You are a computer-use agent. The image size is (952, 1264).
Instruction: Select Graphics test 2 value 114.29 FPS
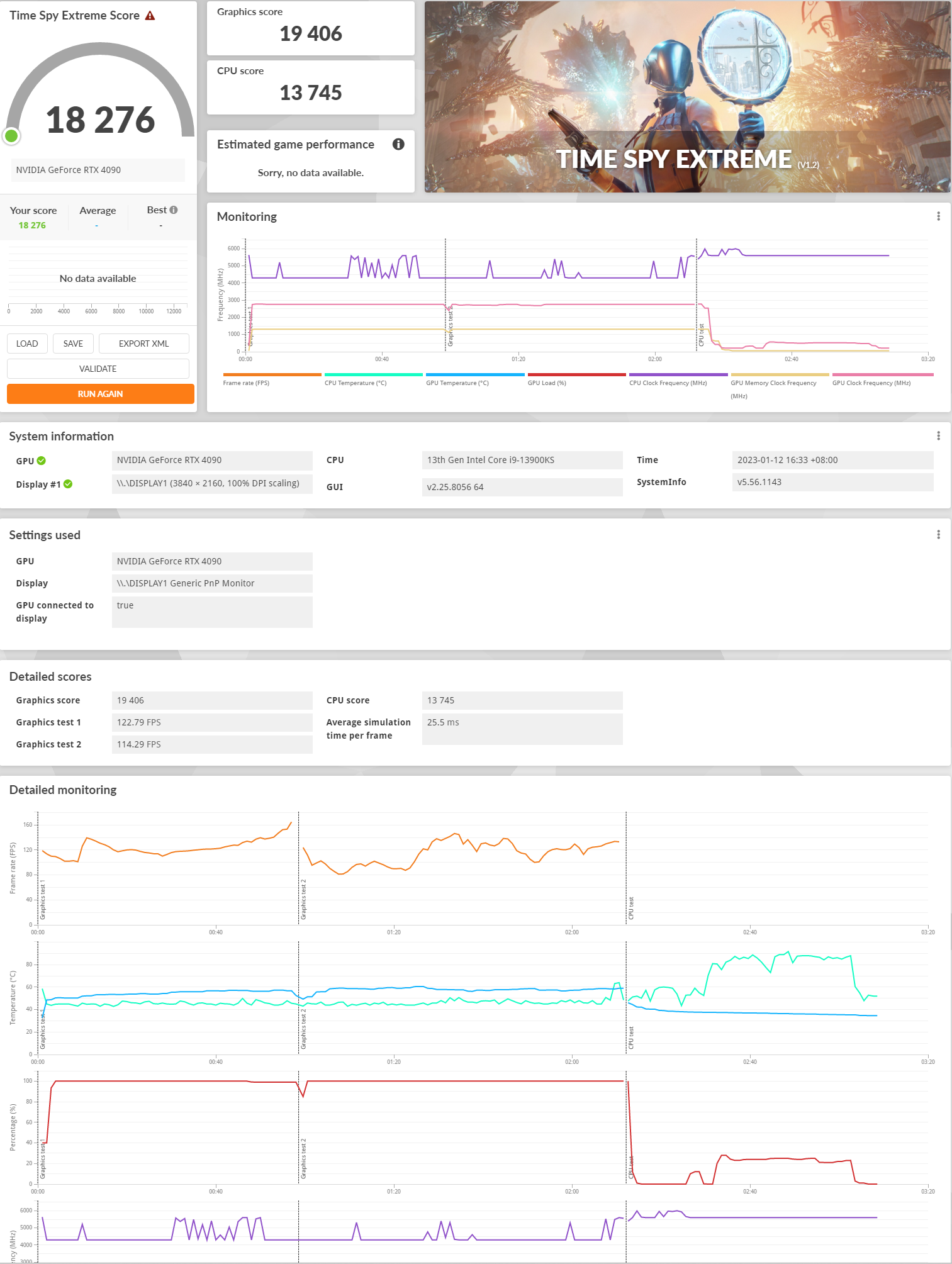[x=212, y=744]
